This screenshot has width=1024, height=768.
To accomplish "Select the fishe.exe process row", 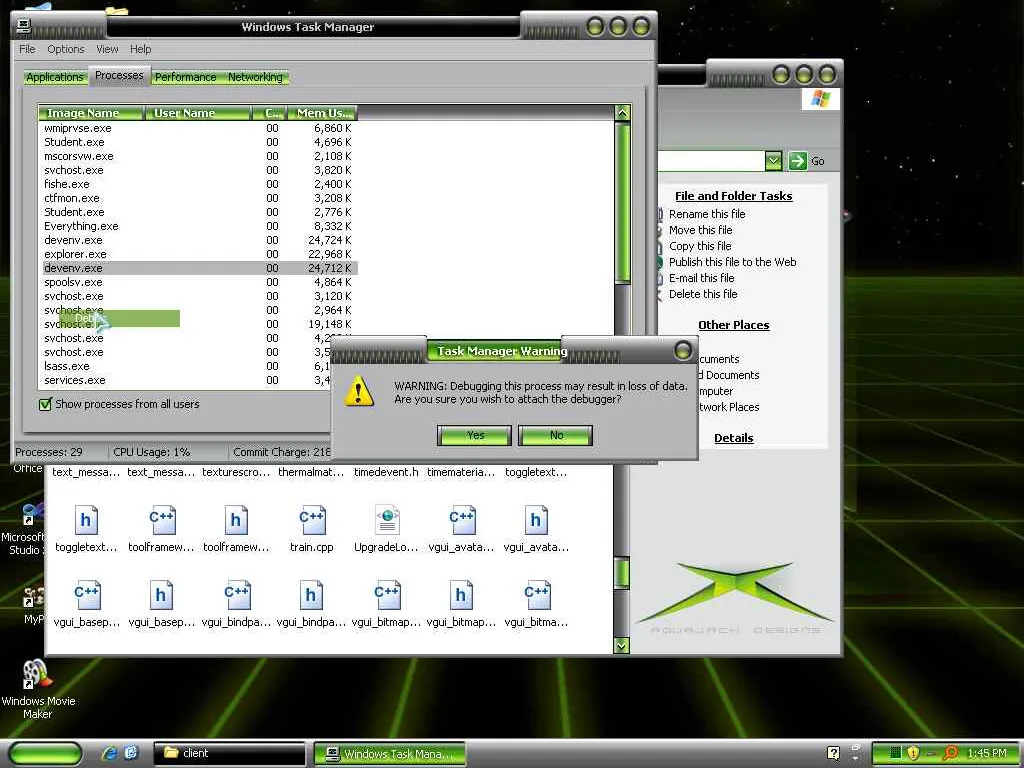I will click(x=198, y=184).
